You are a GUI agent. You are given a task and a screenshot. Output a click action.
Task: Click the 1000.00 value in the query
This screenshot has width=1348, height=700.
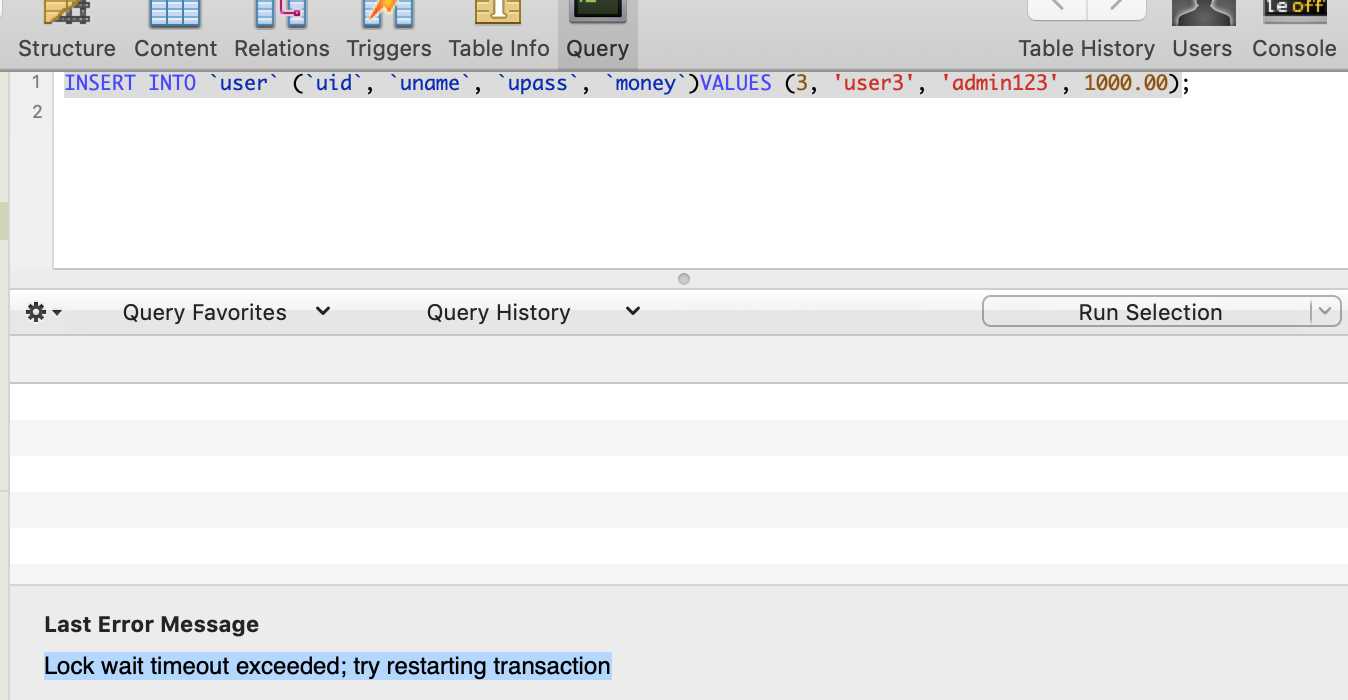pos(1126,83)
